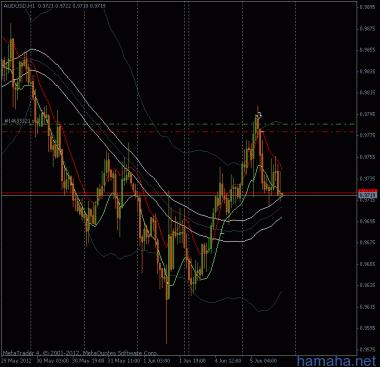This screenshot has width=380, height=367.
Task: Click the red price tag on the scale
Action: point(367,191)
